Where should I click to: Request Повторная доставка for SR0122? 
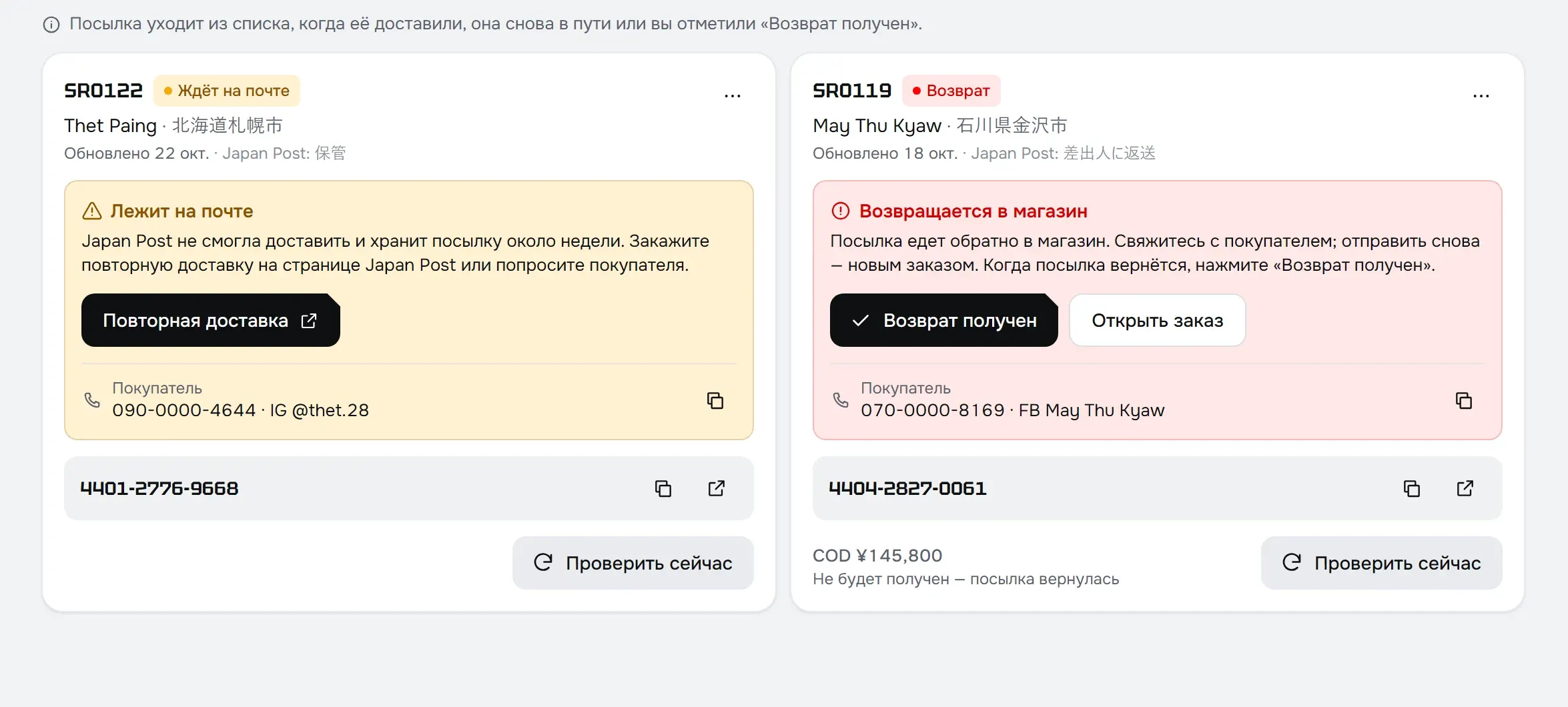[211, 320]
